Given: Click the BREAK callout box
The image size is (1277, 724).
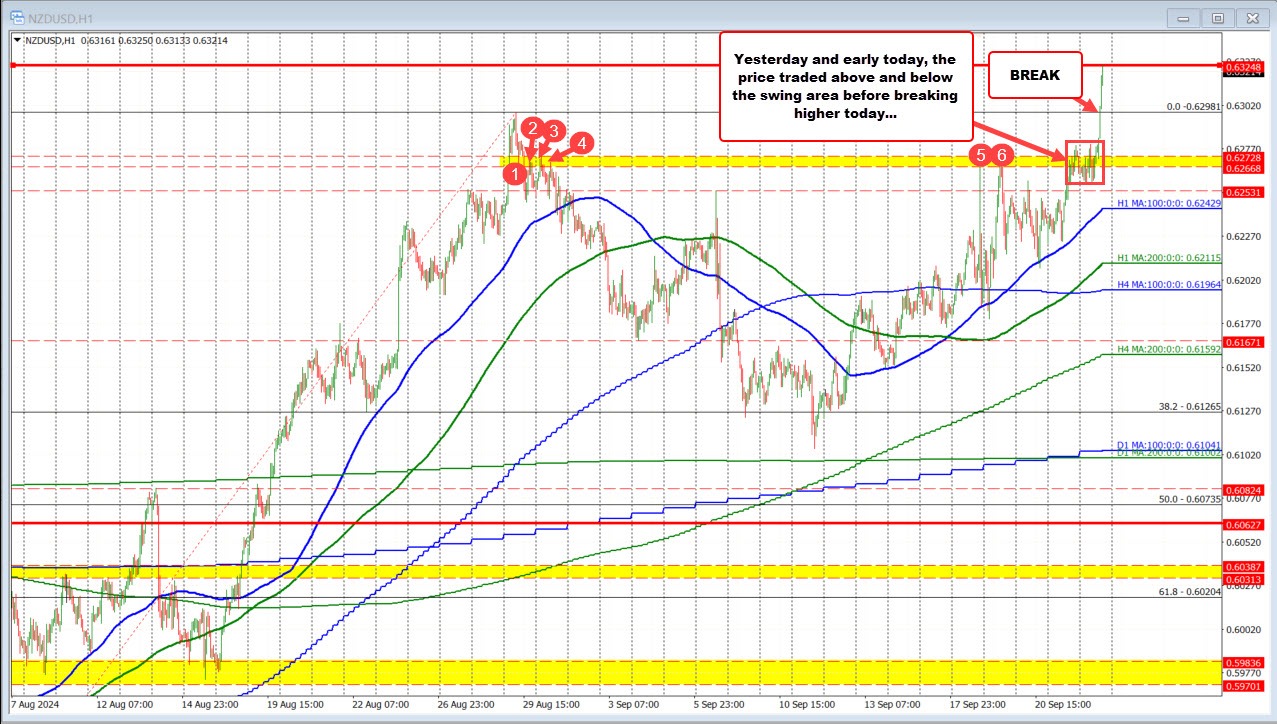Looking at the screenshot, I should click(1036, 75).
